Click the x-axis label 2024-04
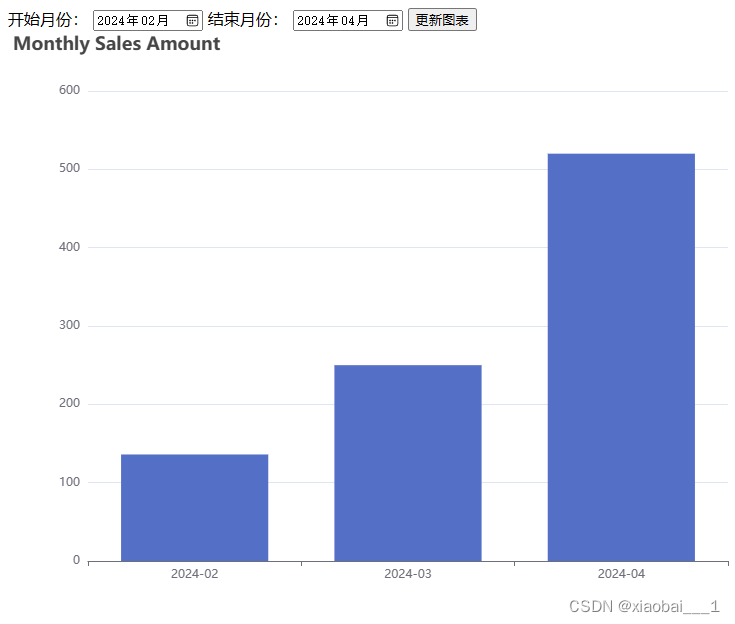 [621, 574]
